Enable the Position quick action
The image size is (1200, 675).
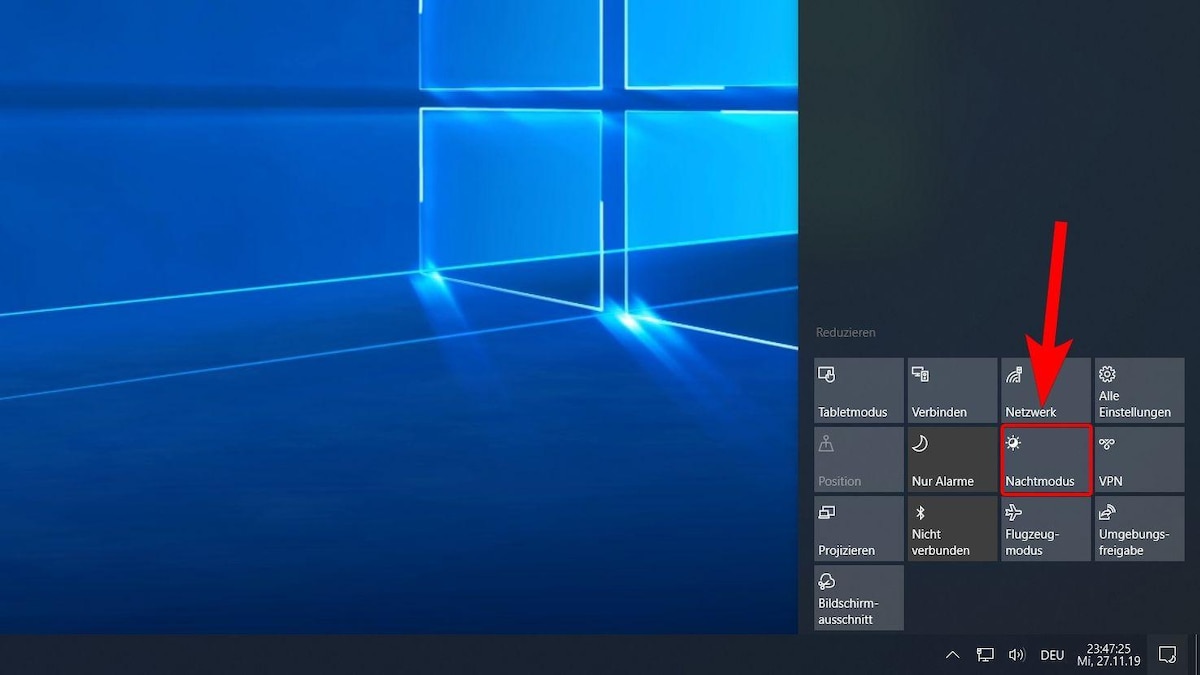tap(858, 459)
